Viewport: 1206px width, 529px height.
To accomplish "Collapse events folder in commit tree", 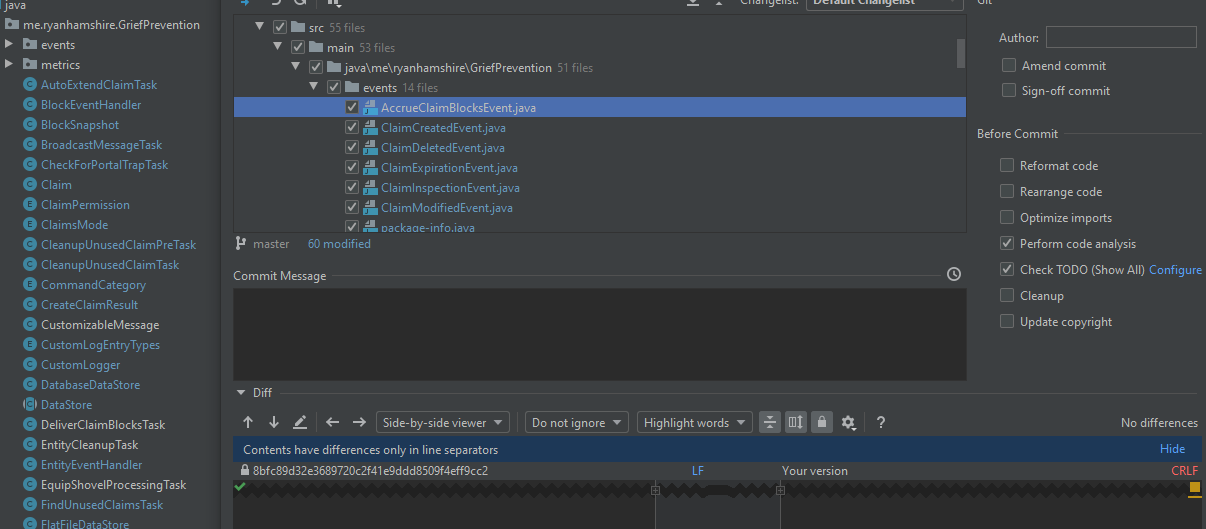I will (315, 88).
